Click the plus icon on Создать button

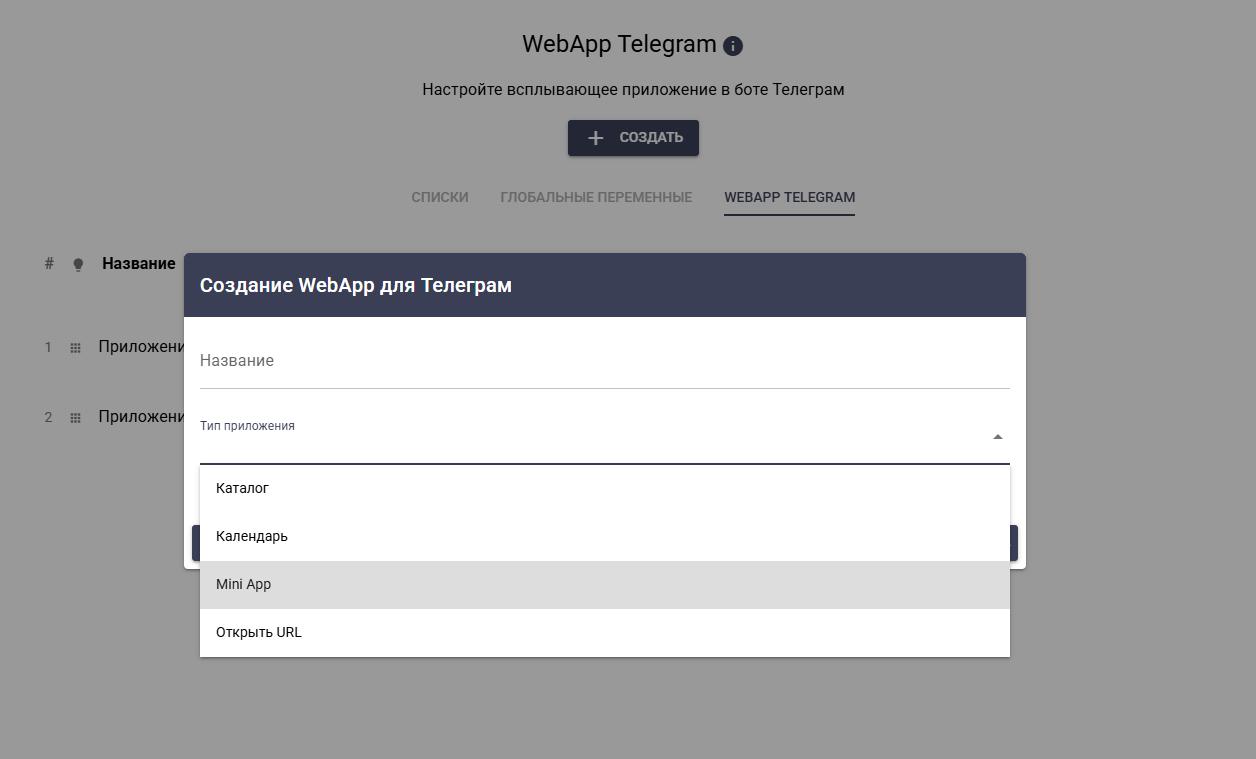pos(595,138)
